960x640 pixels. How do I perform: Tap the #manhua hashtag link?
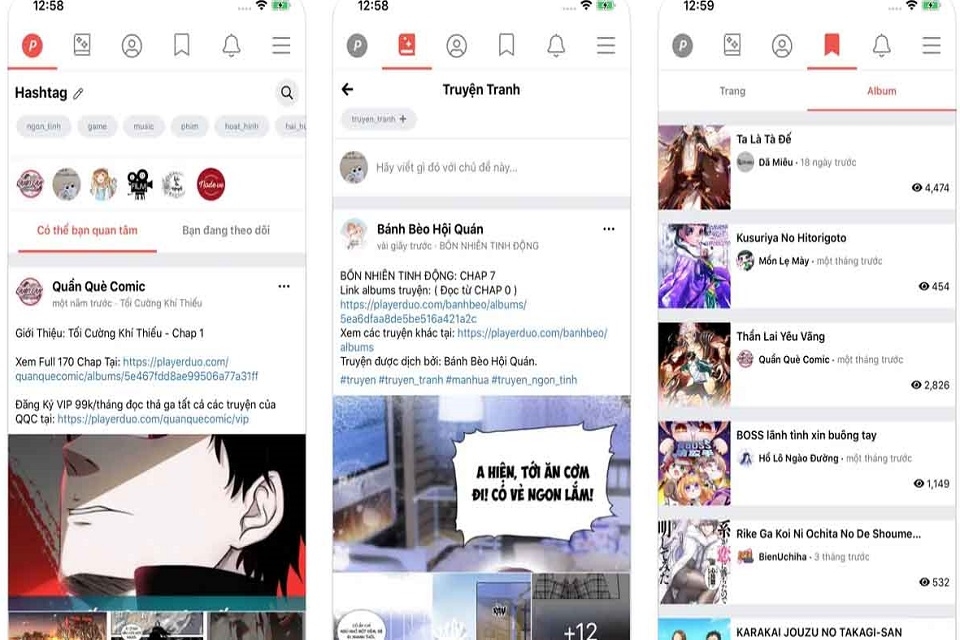point(467,380)
